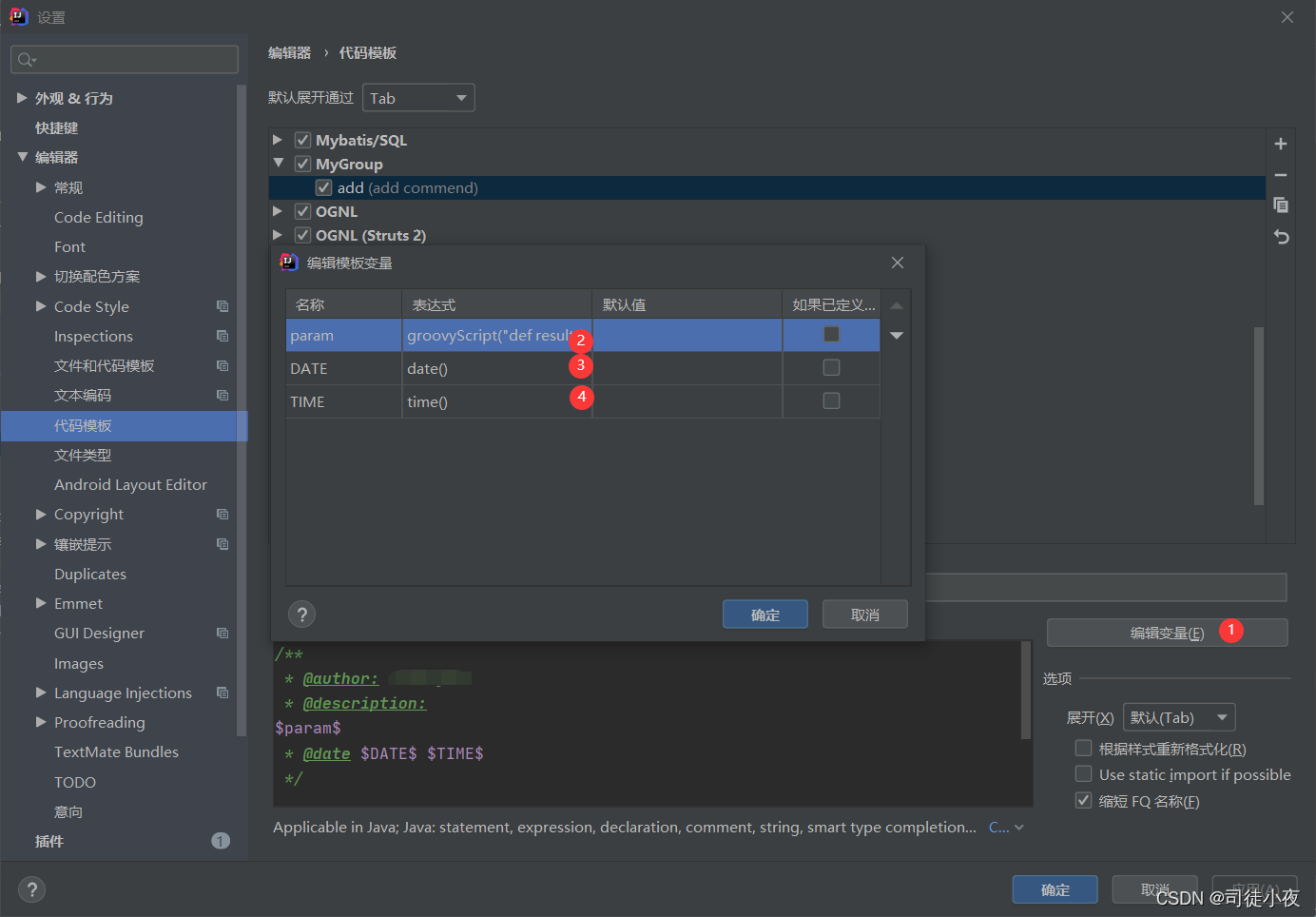The image size is (1316, 917).
Task: Click the 表达式 column header
Action: pyautogui.click(x=497, y=304)
